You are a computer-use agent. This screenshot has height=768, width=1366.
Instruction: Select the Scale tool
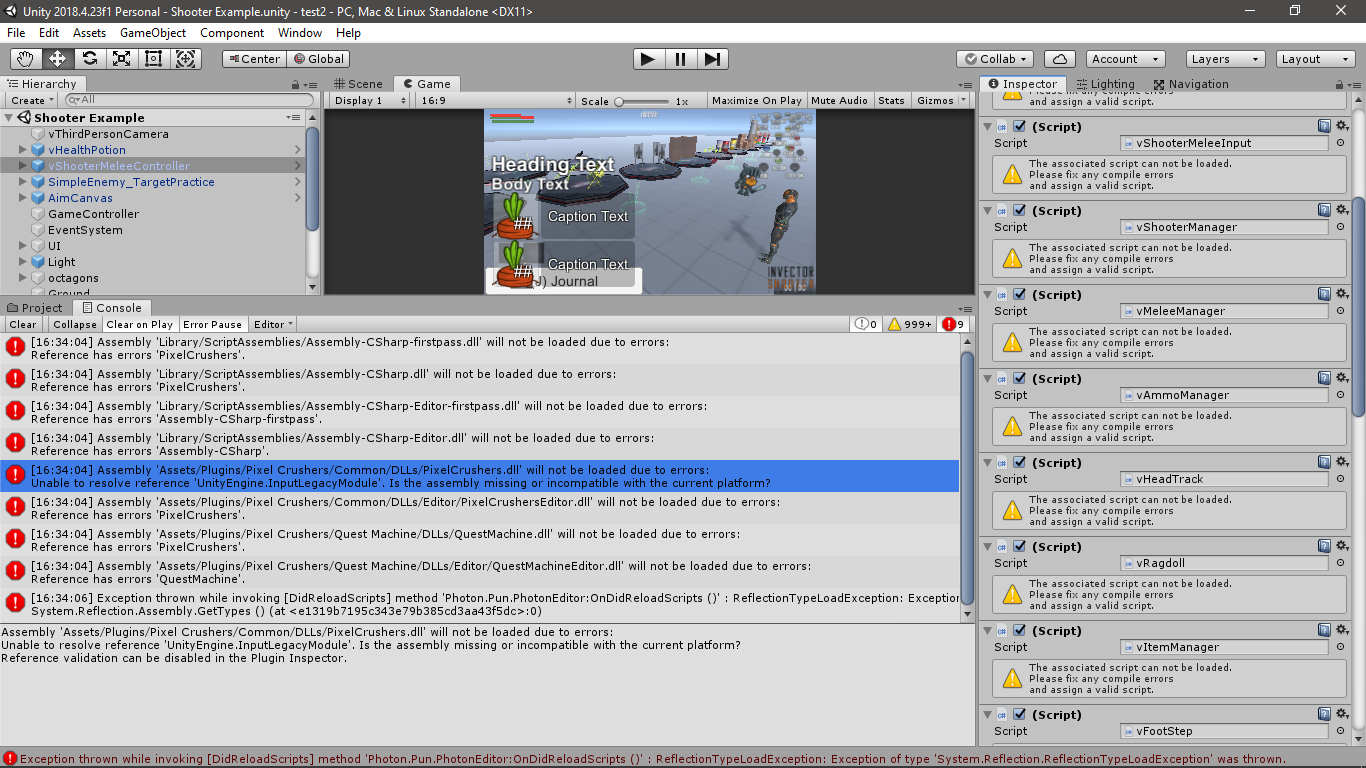[x=122, y=59]
